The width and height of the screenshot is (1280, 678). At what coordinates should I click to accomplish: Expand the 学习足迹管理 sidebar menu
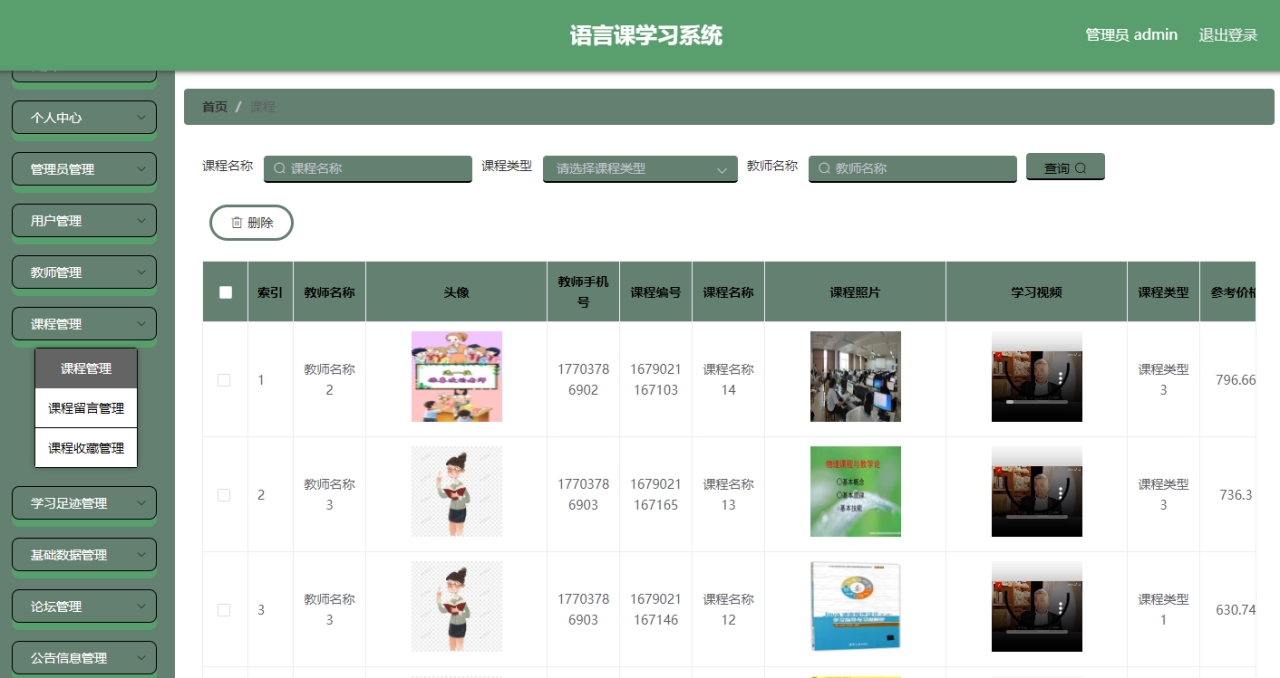[x=84, y=503]
